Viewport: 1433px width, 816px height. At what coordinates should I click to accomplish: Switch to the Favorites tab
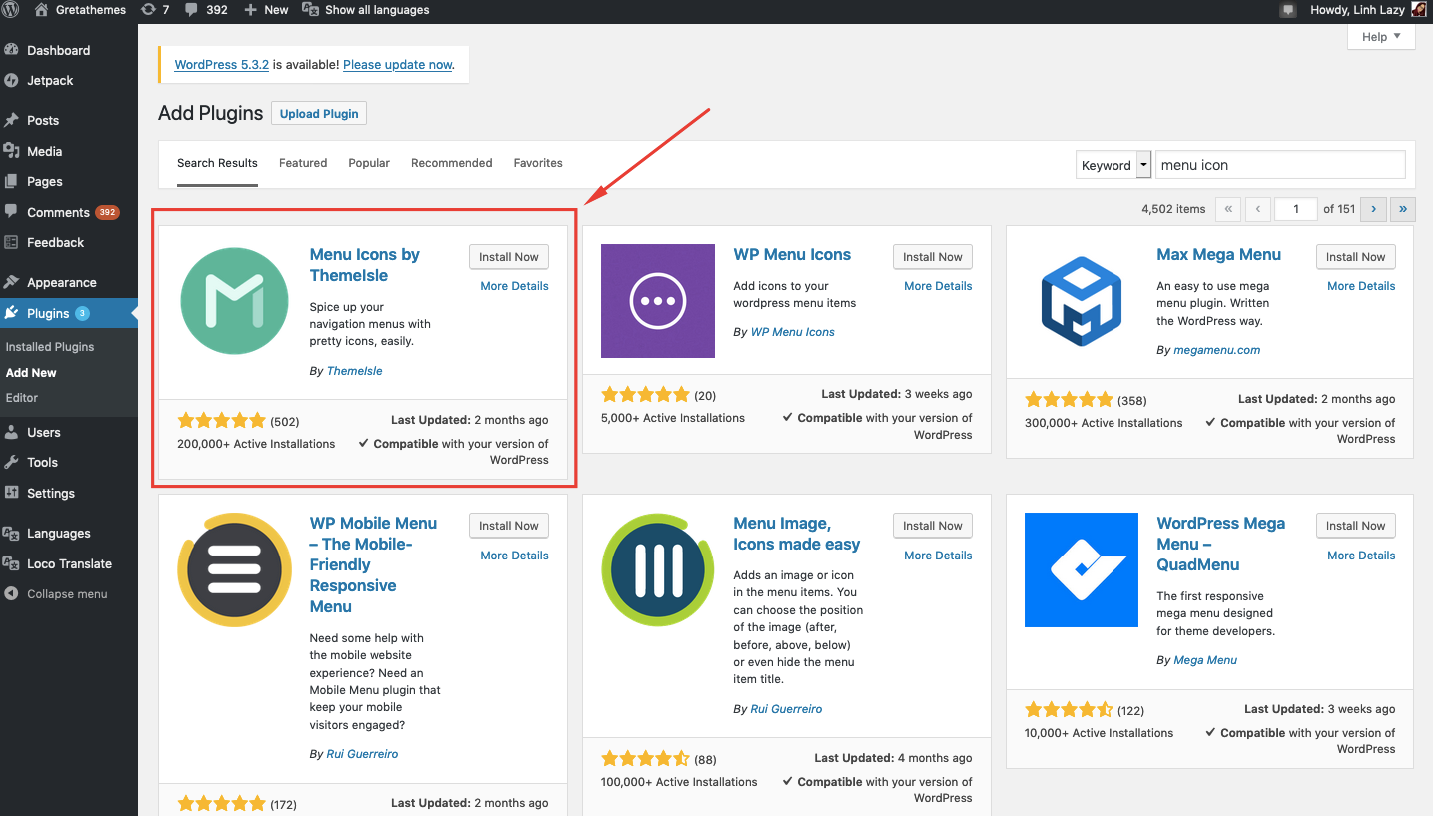pos(538,163)
